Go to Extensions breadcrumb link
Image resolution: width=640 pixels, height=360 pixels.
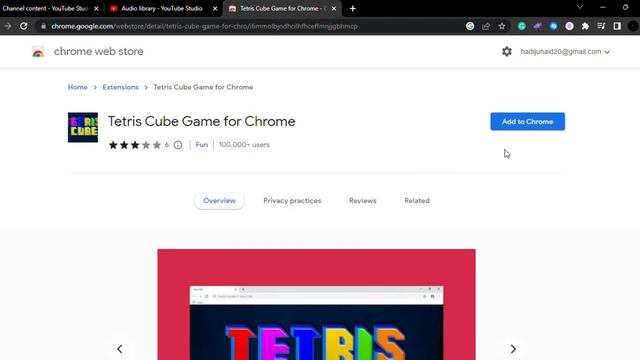[120, 87]
